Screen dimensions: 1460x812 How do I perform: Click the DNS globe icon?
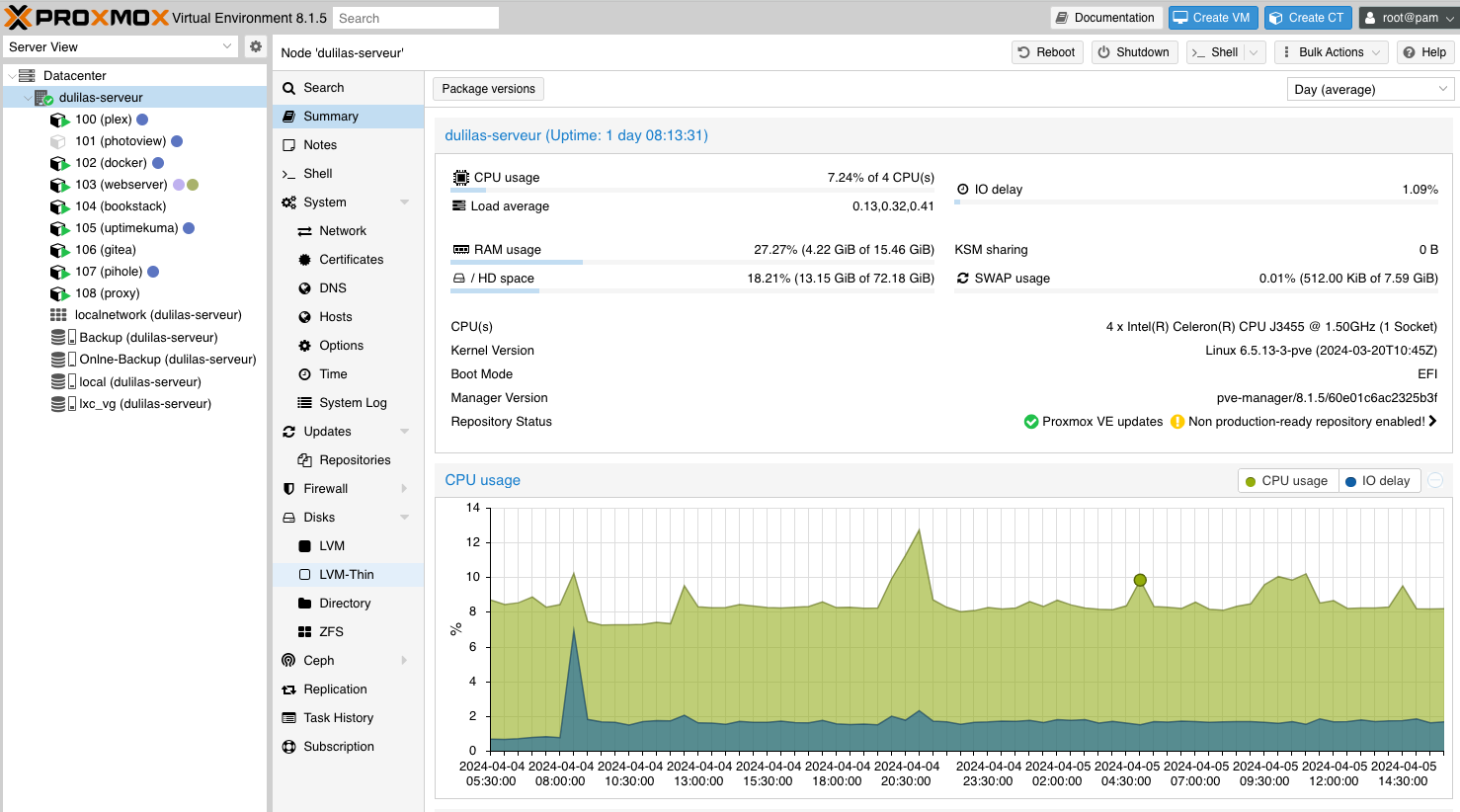[305, 288]
